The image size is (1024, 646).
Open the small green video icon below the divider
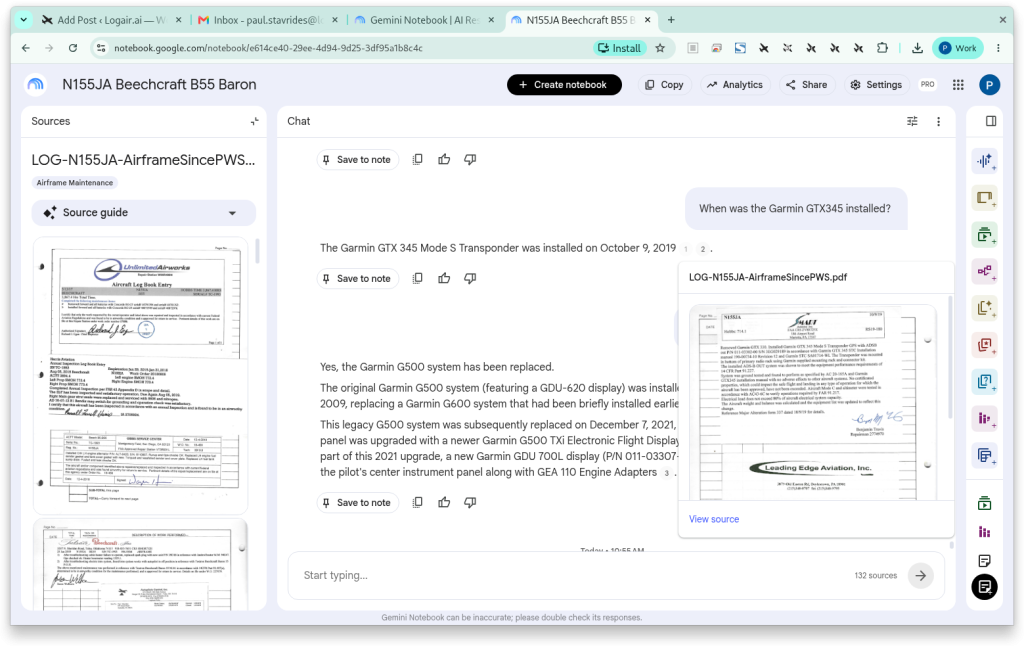pos(985,503)
